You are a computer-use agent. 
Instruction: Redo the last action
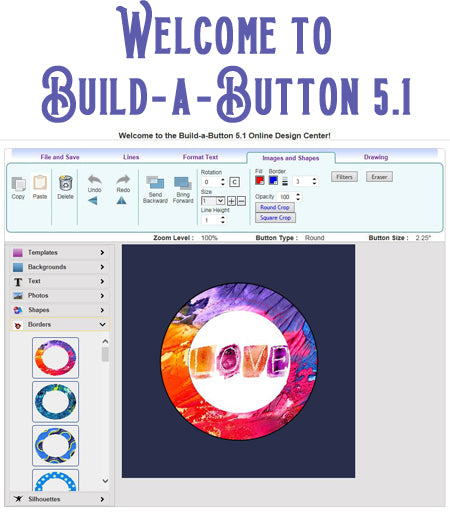(123, 180)
